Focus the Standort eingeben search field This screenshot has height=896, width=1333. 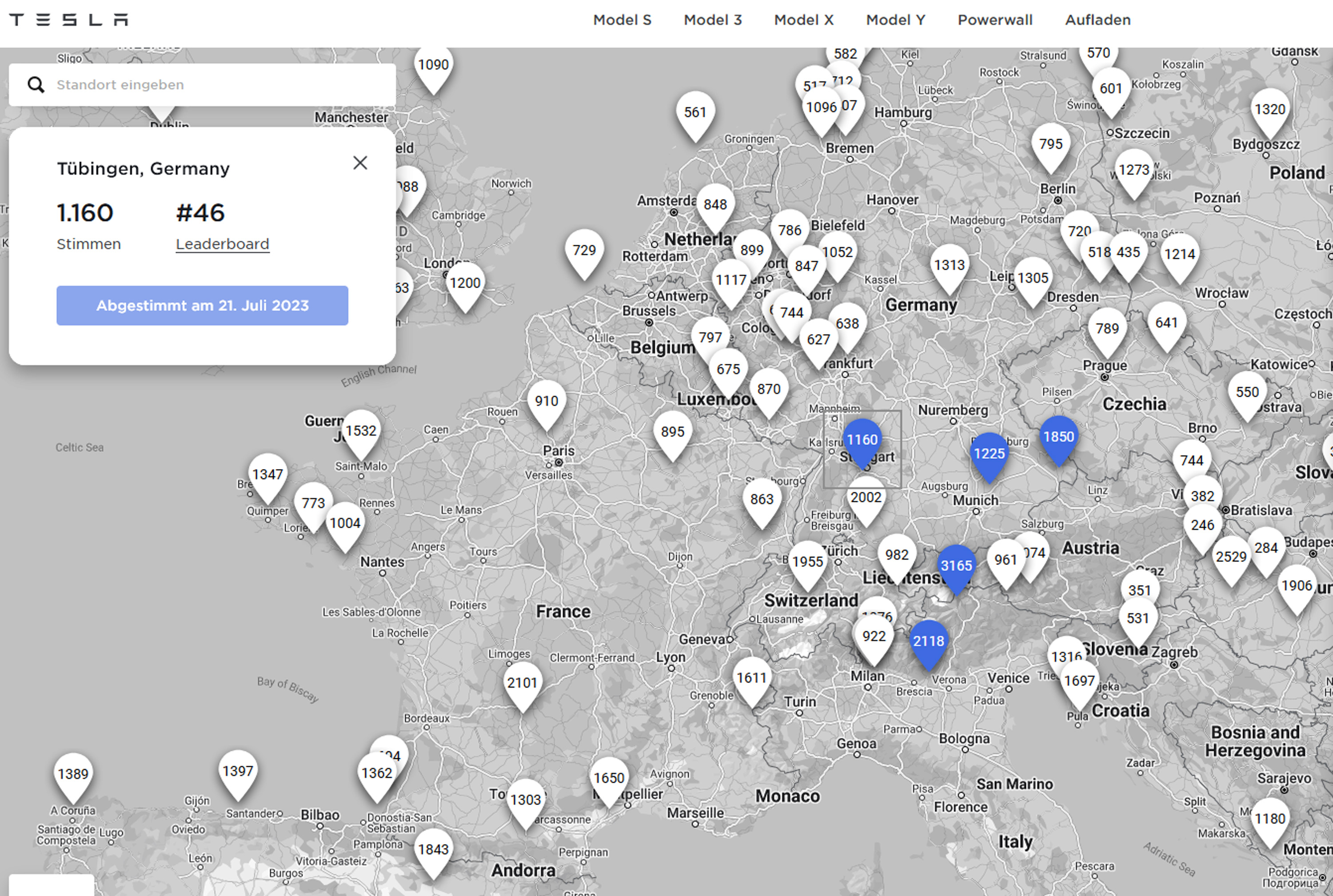(202, 84)
